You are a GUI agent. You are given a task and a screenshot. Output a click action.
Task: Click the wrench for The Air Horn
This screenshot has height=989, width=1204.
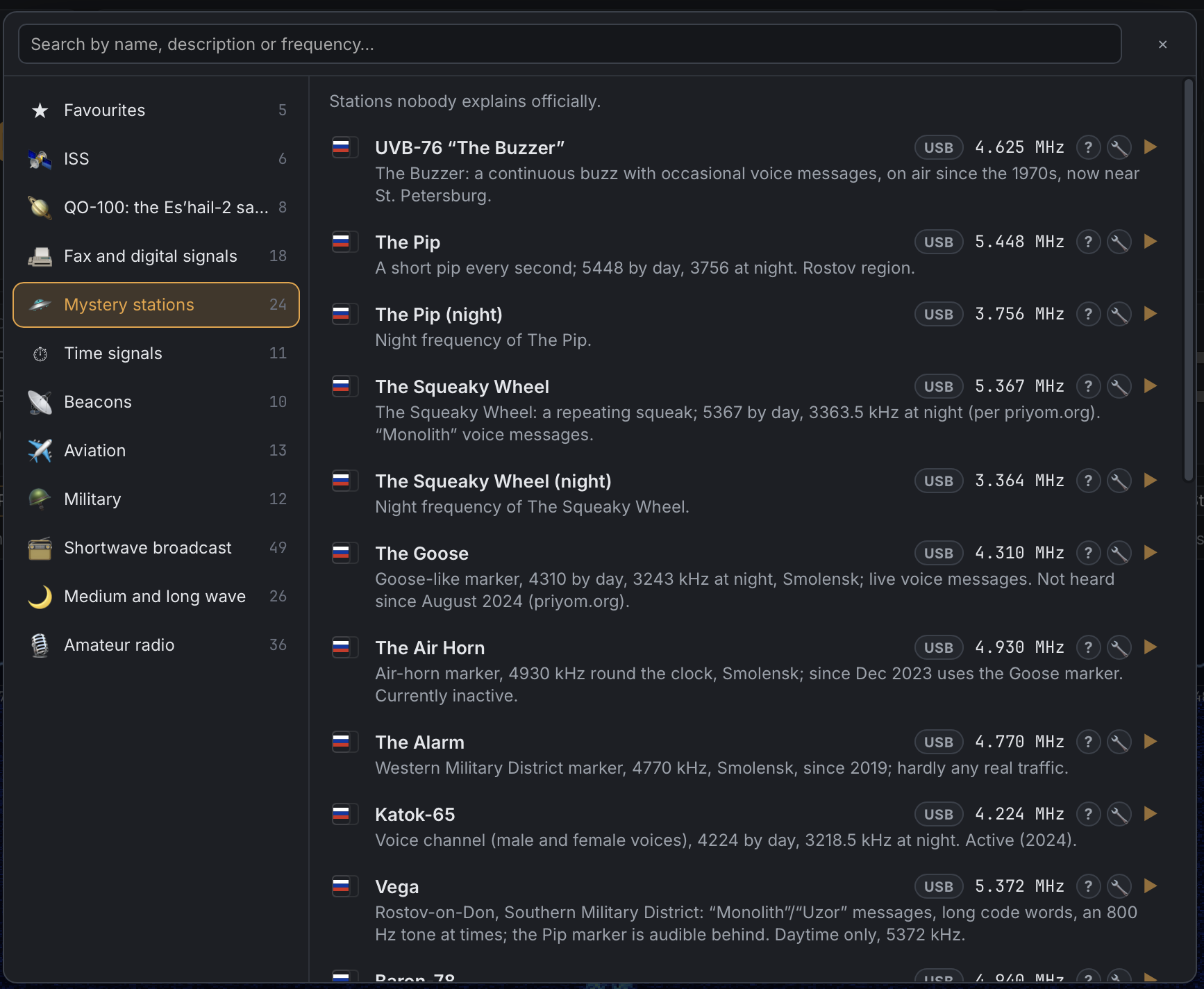pos(1119,647)
